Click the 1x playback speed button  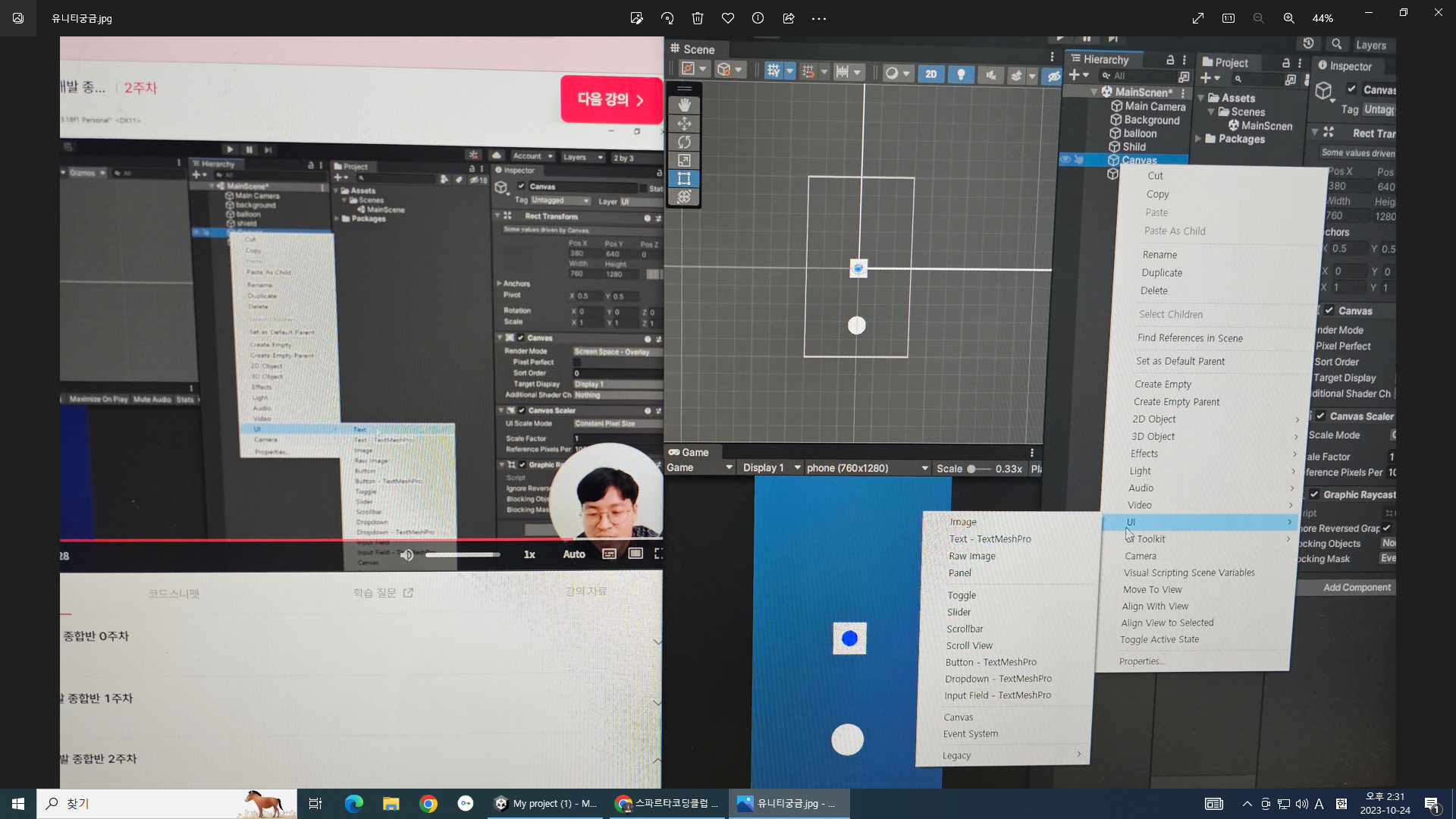pos(529,554)
